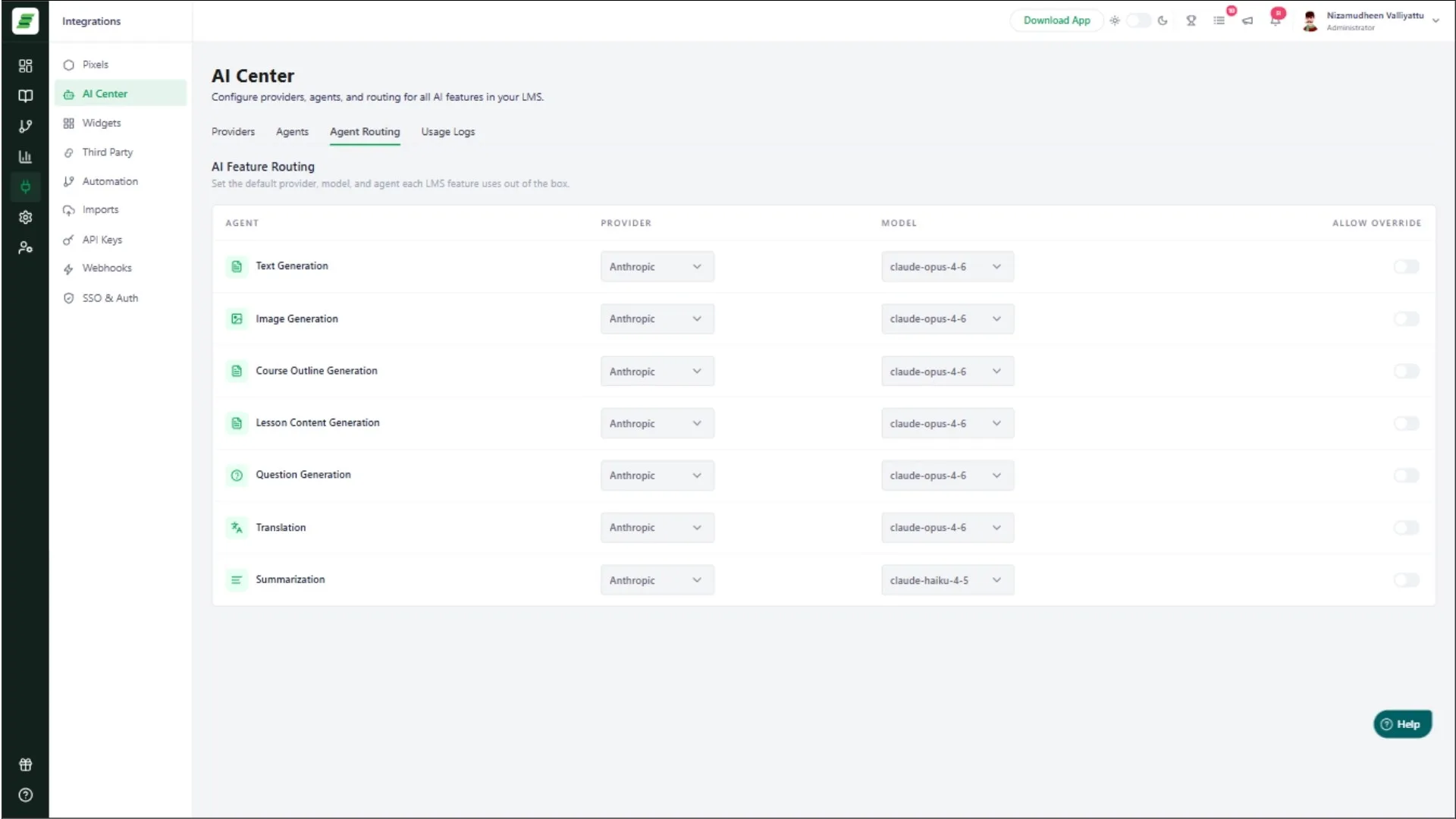
Task: Open model dropdown for Text Generation
Action: click(x=947, y=267)
